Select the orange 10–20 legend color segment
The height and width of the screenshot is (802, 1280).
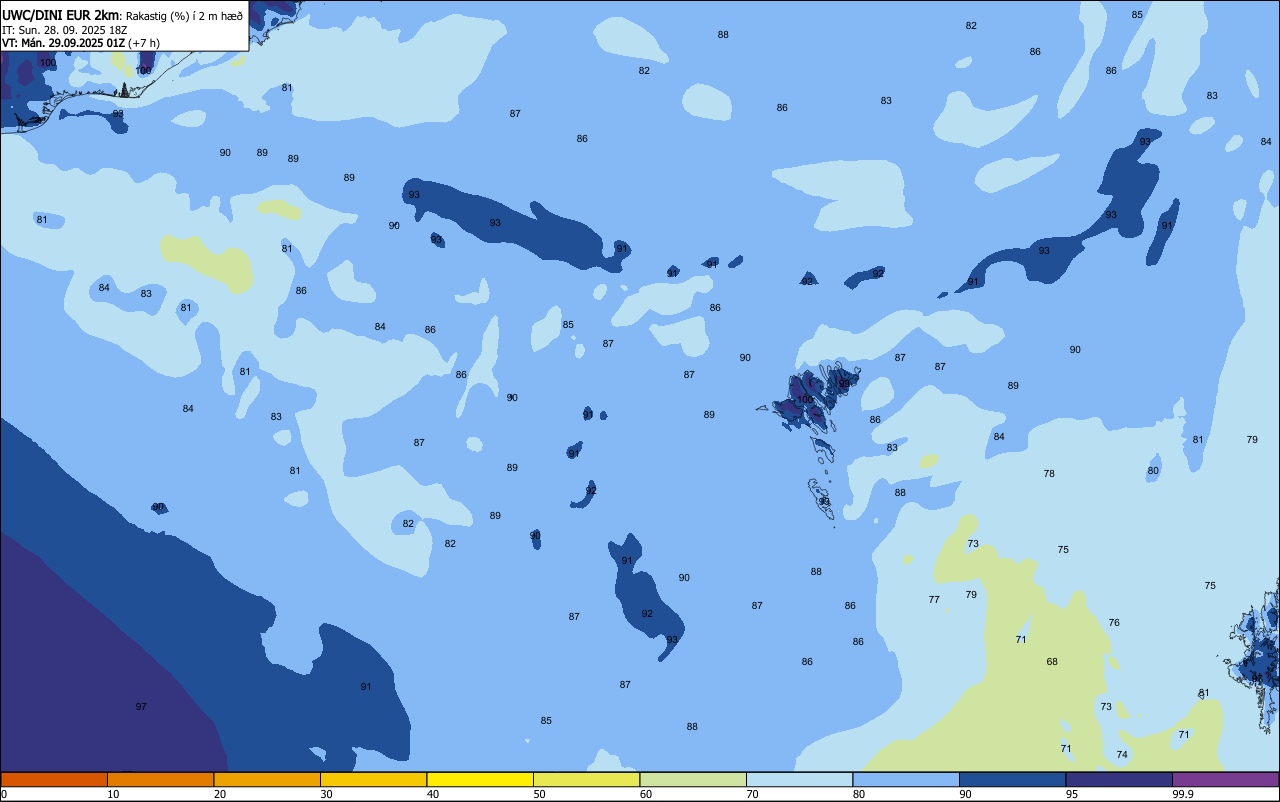coord(160,779)
